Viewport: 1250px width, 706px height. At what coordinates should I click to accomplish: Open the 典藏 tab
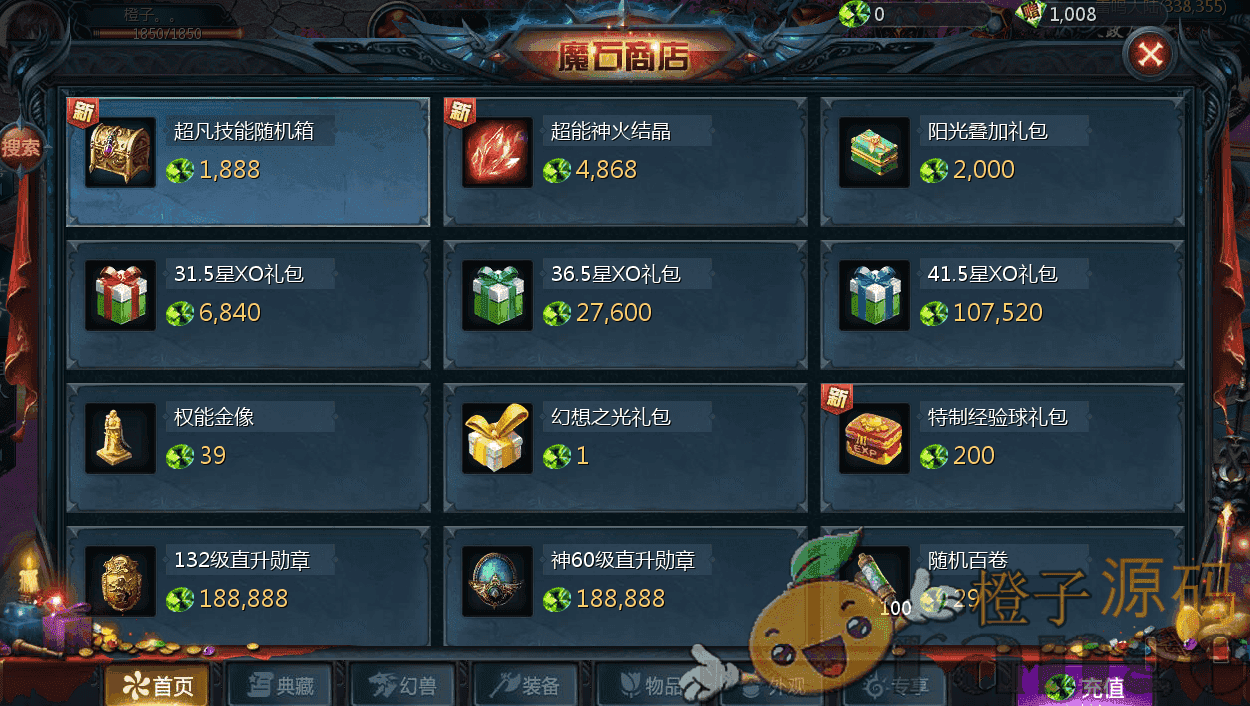[280, 686]
